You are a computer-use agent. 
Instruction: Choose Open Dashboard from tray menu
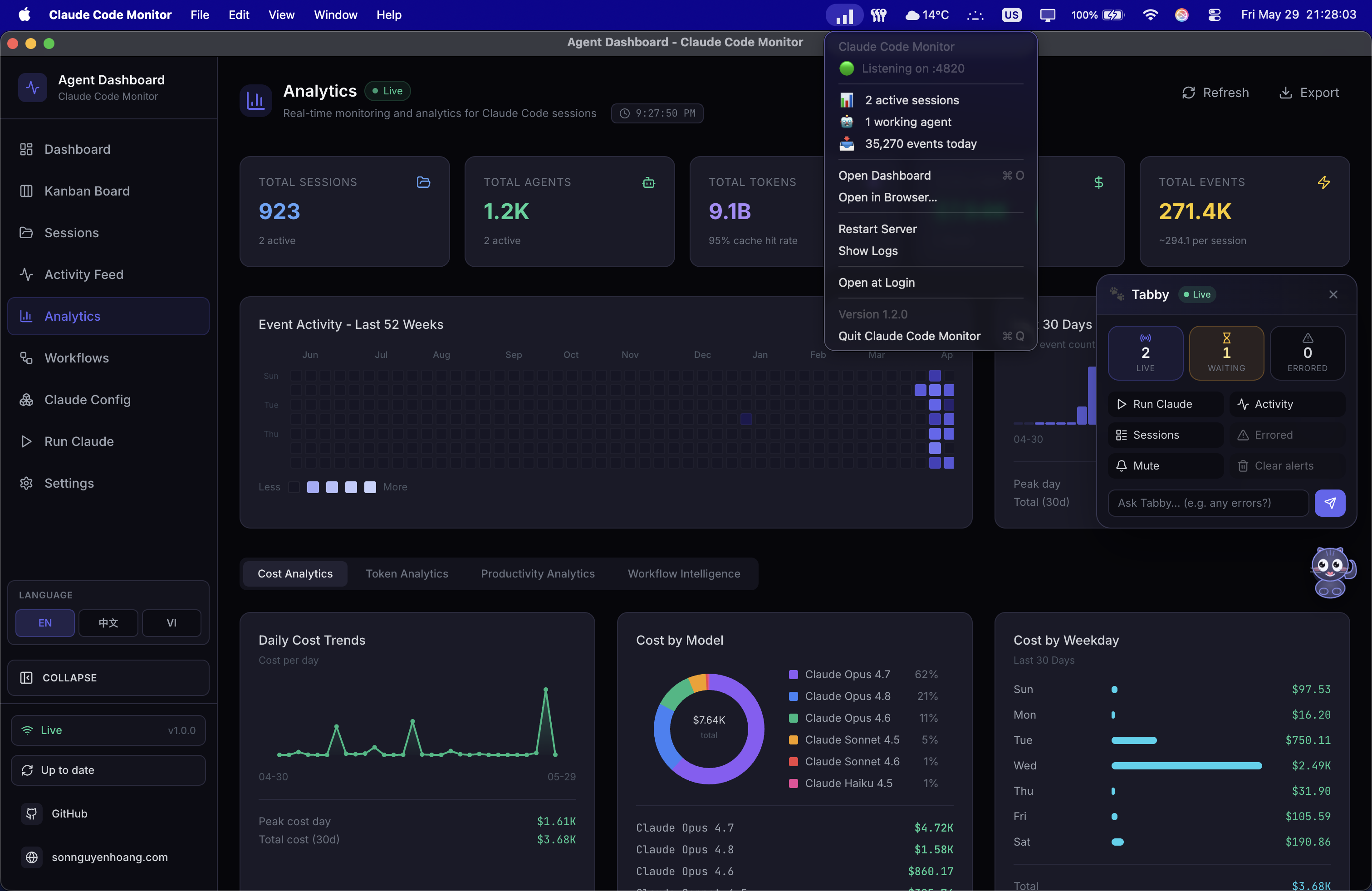click(931, 175)
